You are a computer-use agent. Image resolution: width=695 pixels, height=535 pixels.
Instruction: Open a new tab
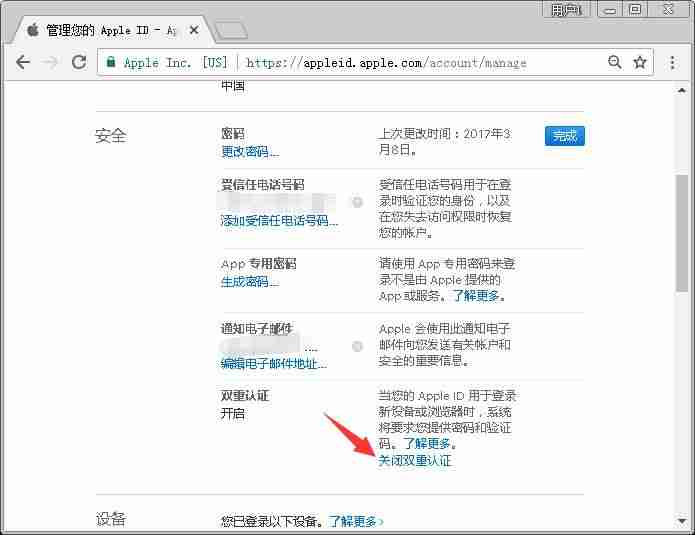230,30
